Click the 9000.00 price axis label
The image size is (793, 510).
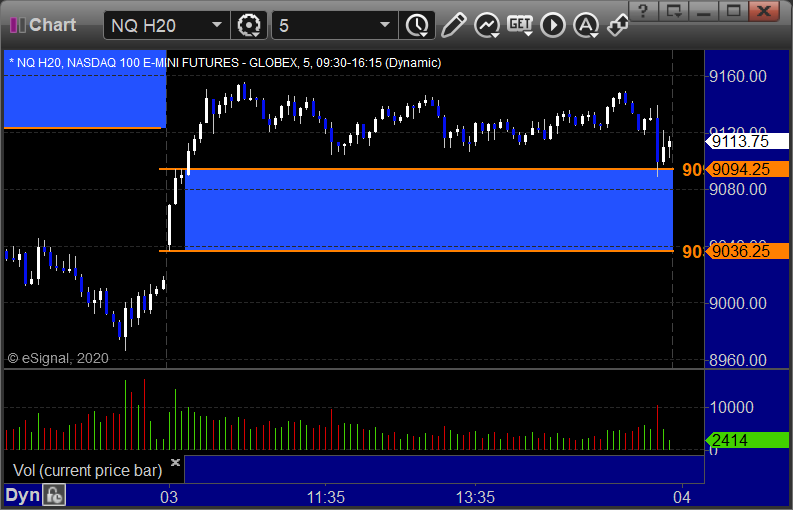coord(737,304)
